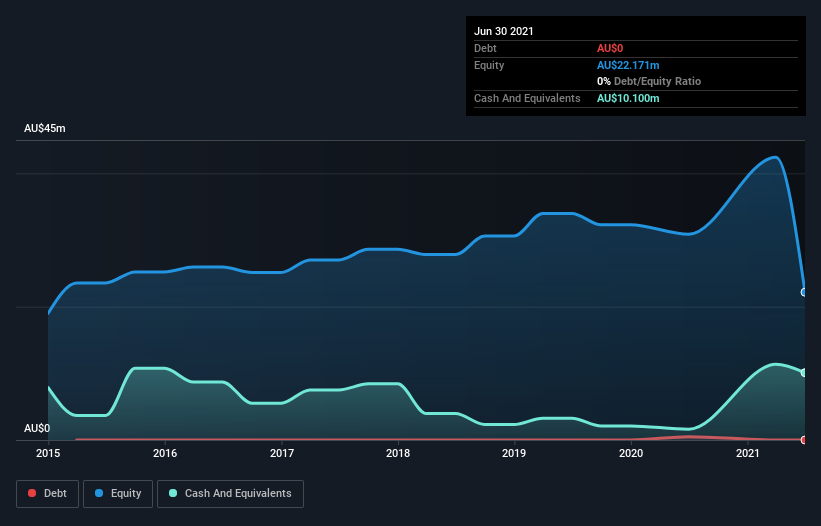Click the AU$10.100m cash value in tooltip
The height and width of the screenshot is (526, 821).
point(628,98)
